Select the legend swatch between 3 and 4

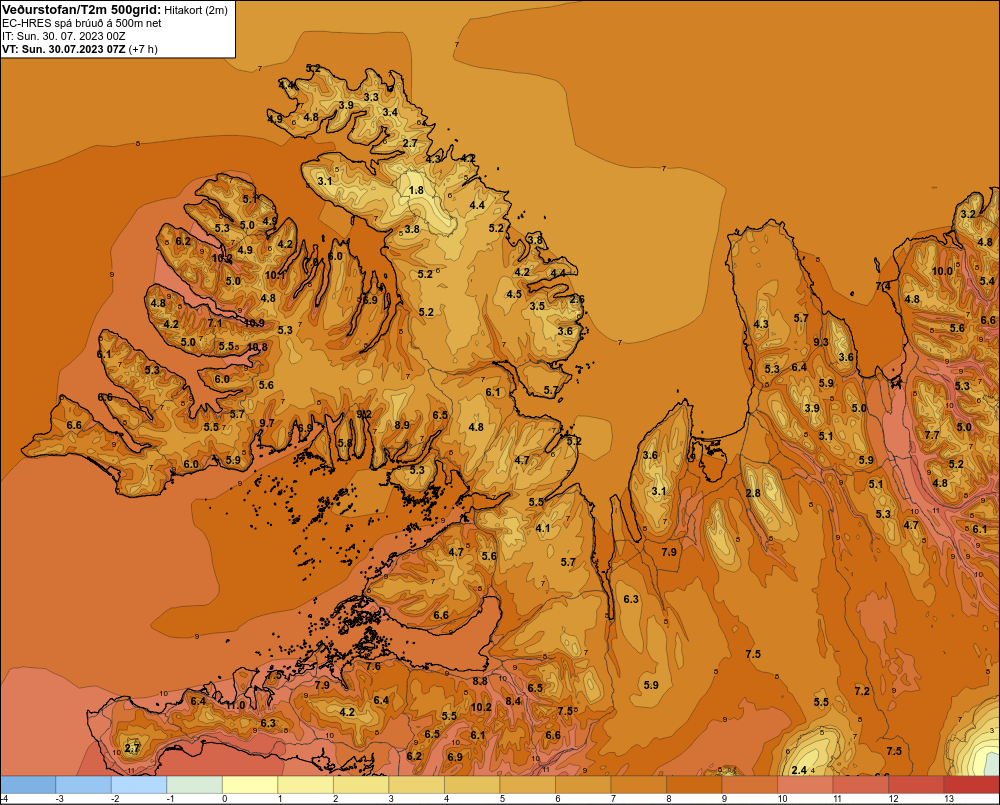[416, 784]
